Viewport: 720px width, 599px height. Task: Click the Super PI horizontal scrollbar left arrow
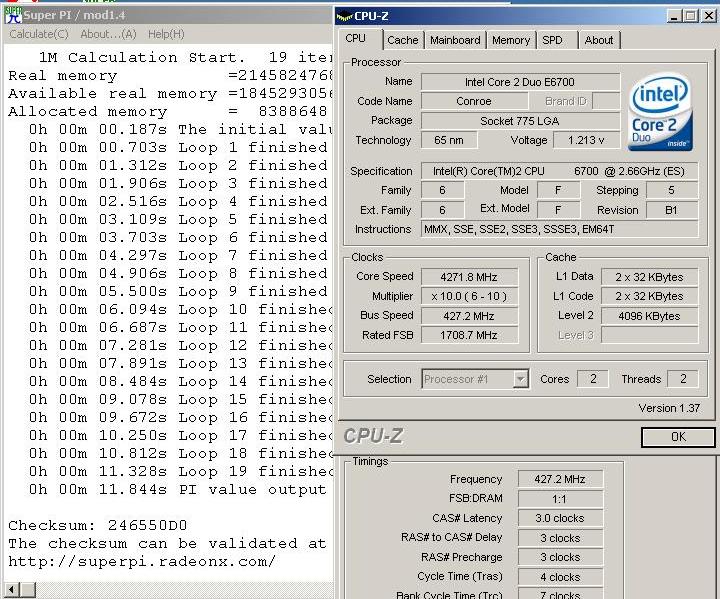(12, 589)
